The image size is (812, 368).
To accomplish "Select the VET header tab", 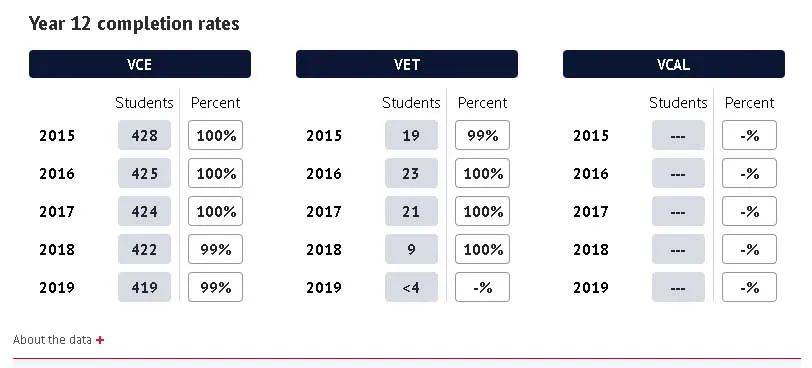I will [x=407, y=64].
